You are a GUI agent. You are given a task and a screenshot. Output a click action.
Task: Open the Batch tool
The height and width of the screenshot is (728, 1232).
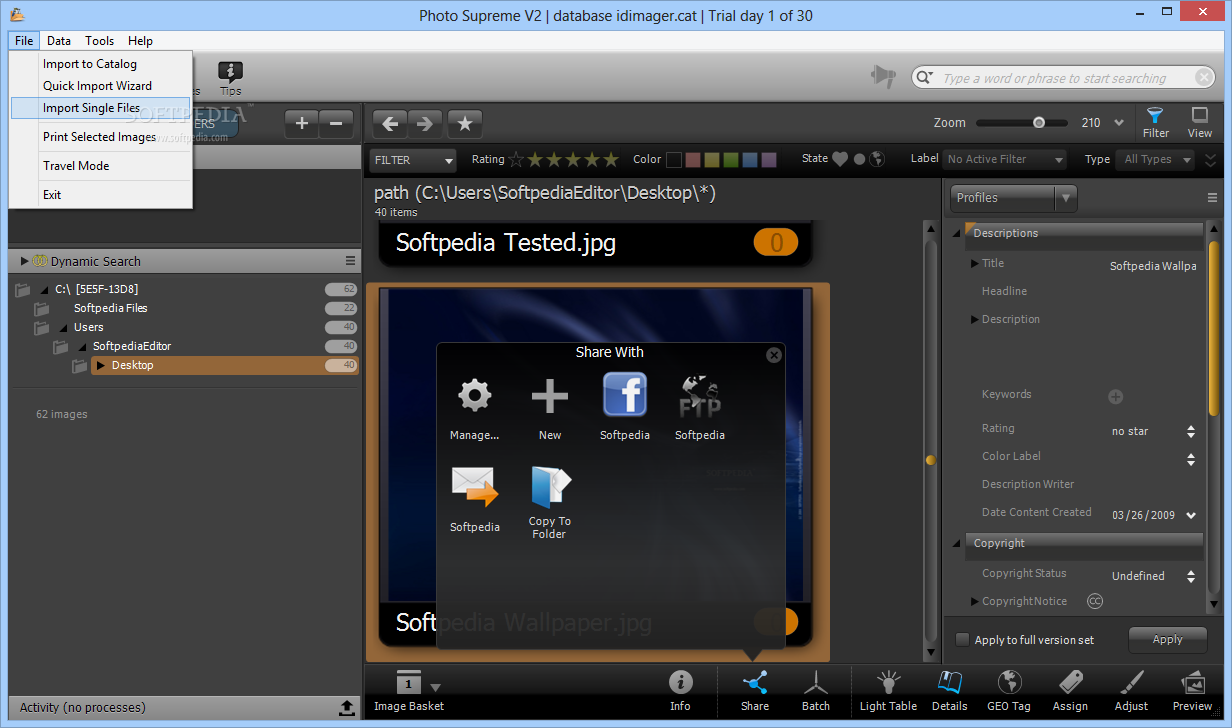(816, 691)
